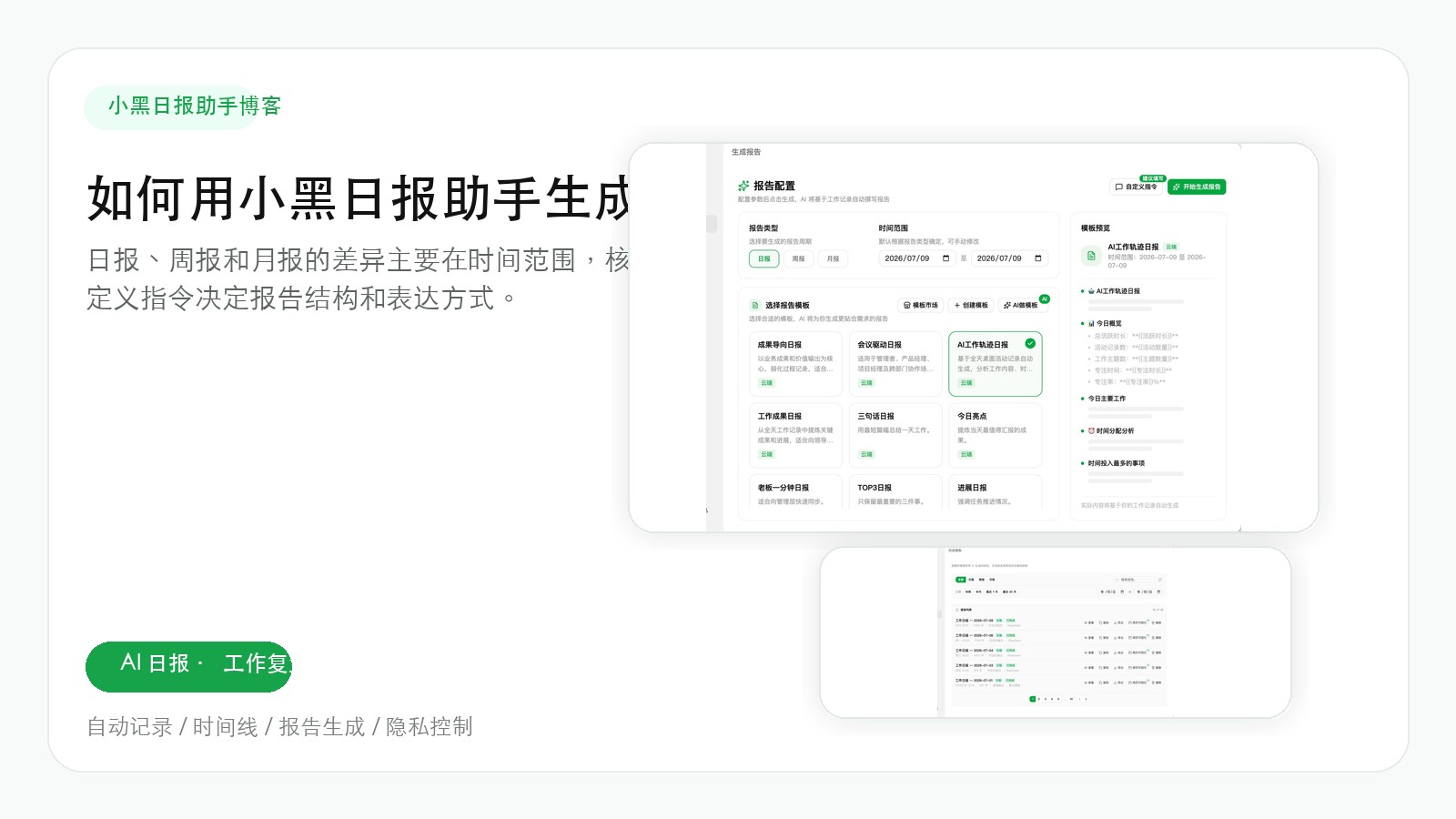Click the 今日主要工作 preview section
This screenshot has width=1456, height=819.
(x=1107, y=399)
